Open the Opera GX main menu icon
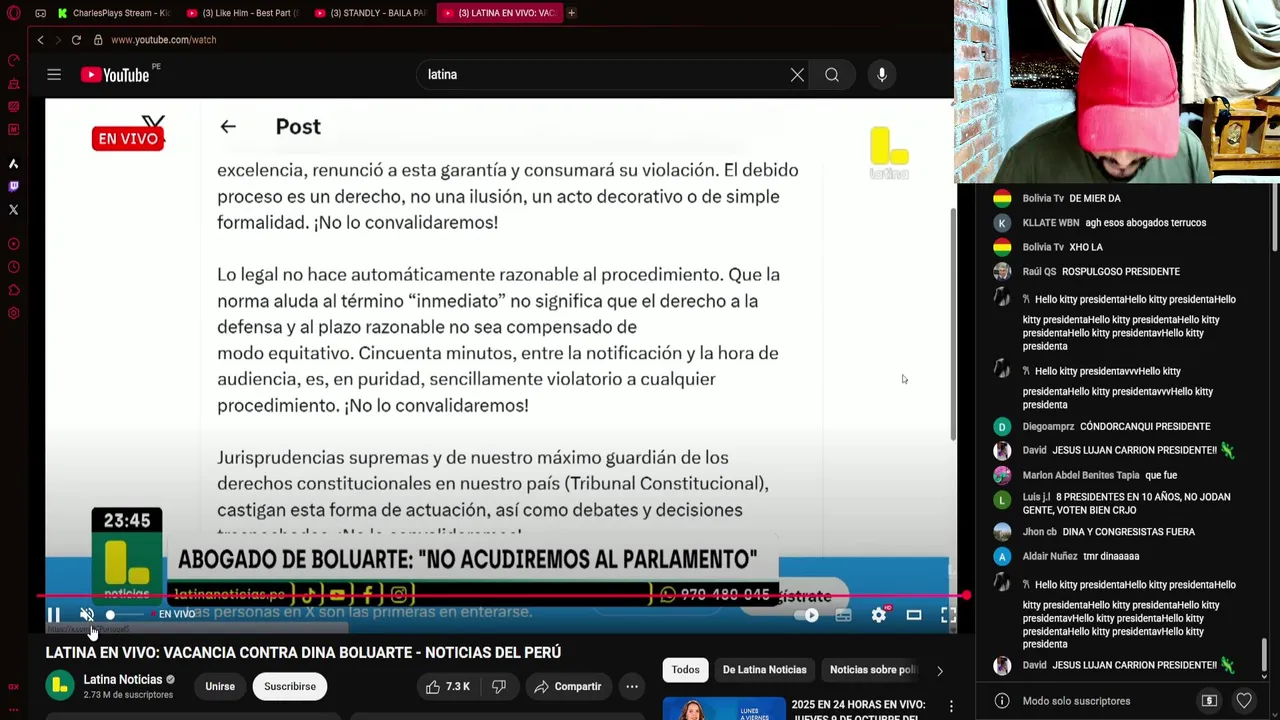Screen dimensions: 1280x720 point(13,13)
